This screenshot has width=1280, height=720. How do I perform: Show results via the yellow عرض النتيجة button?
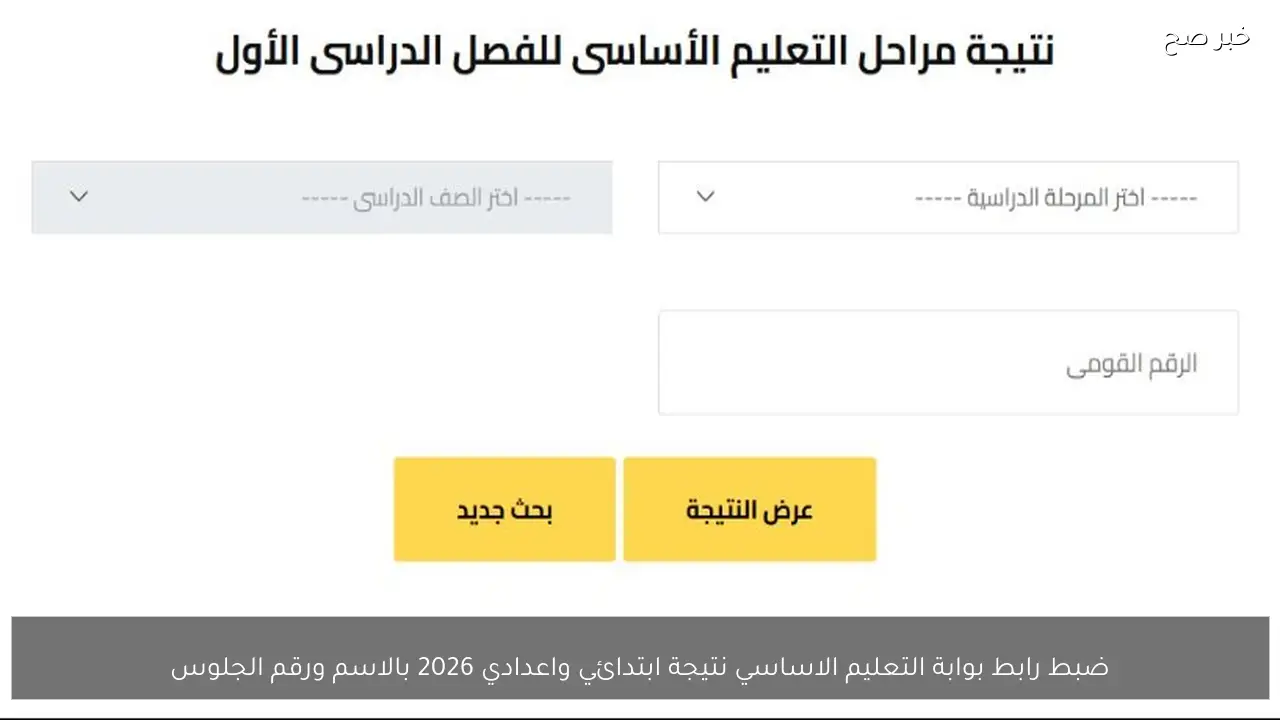(749, 509)
